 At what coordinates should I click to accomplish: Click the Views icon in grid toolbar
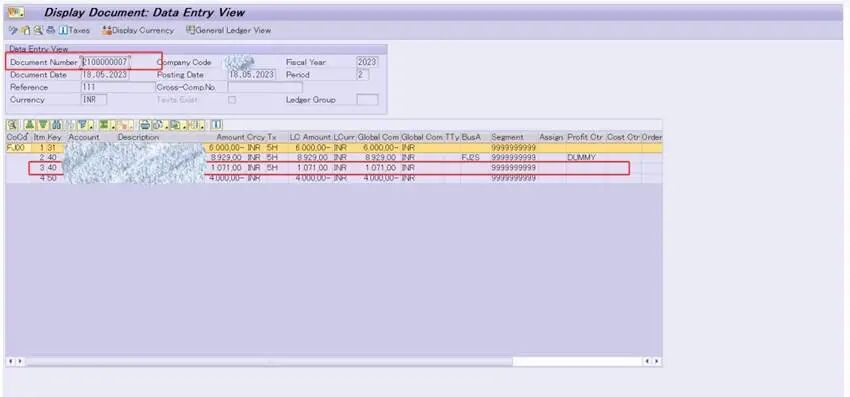(x=159, y=125)
